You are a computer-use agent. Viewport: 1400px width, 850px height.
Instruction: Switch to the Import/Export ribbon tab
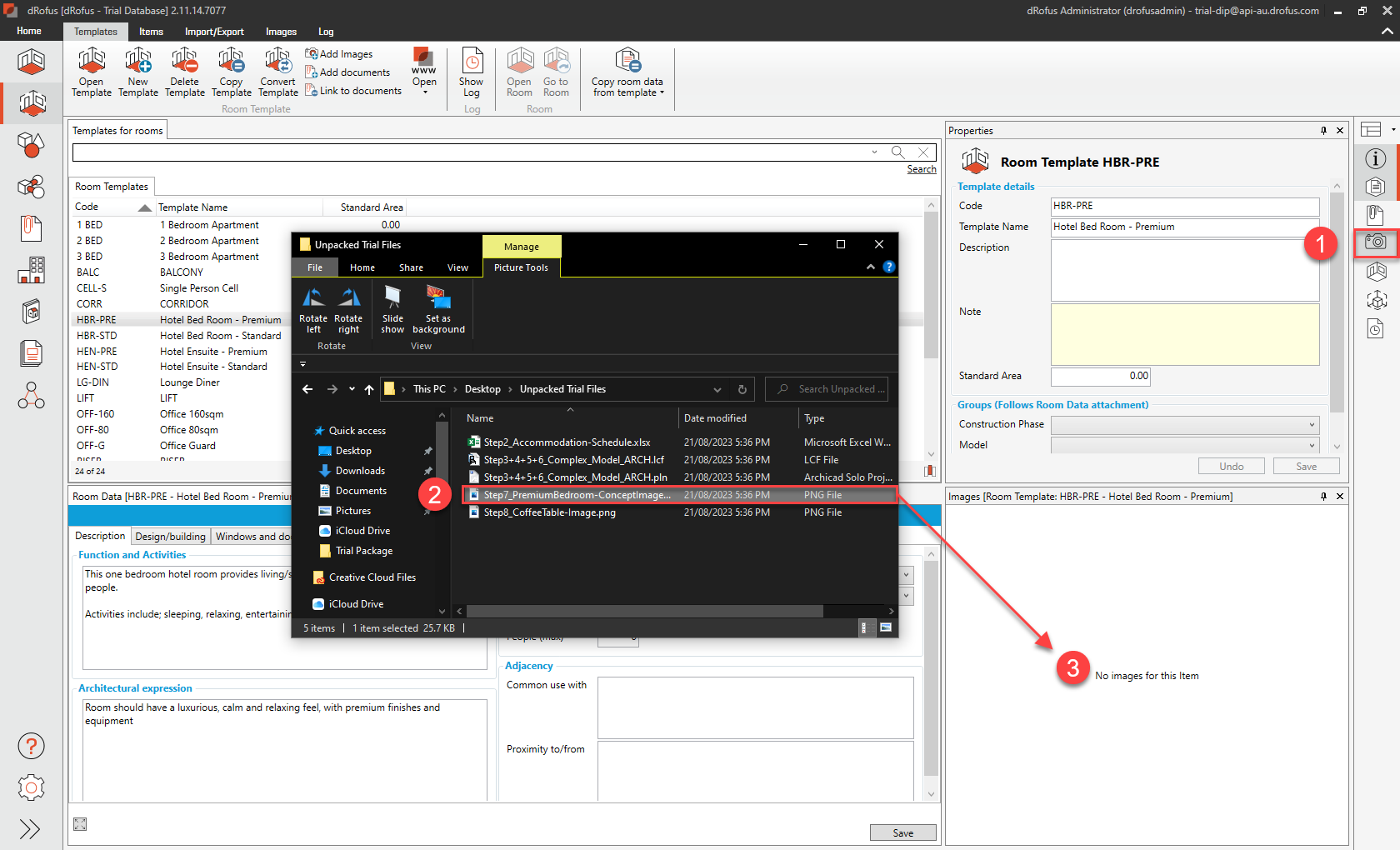point(214,32)
